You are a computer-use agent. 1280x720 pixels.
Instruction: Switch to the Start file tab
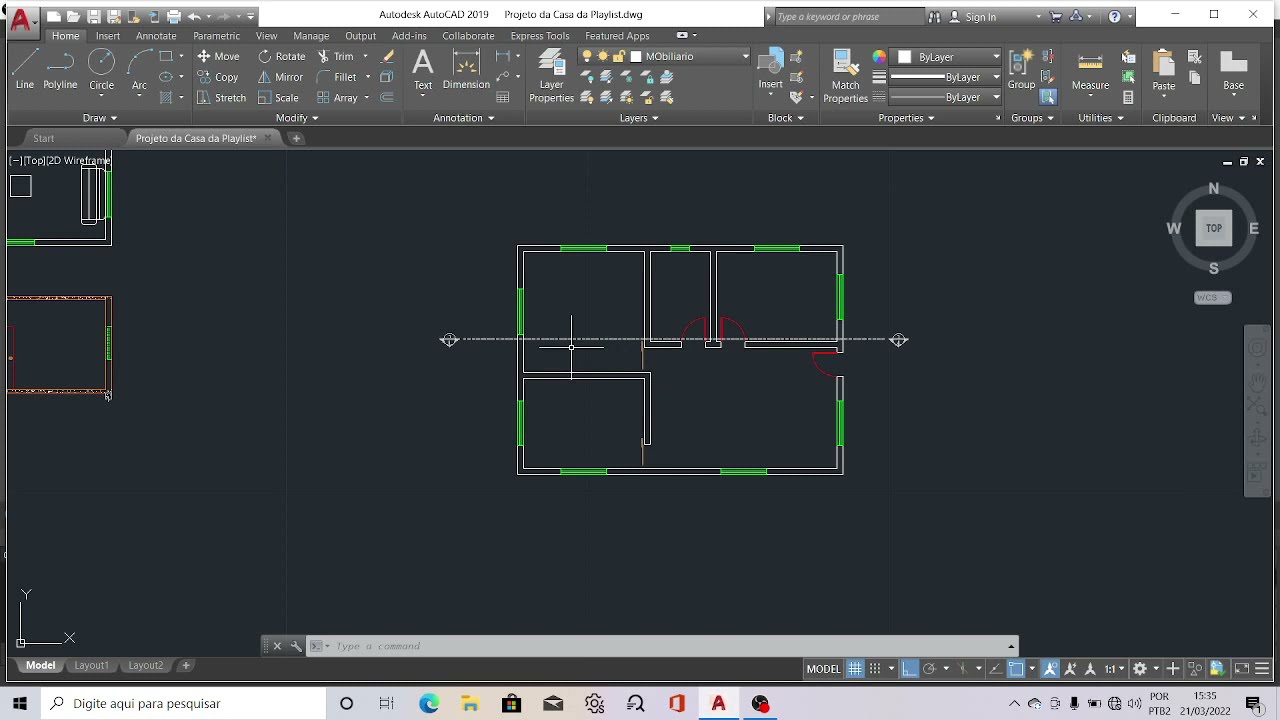pos(43,138)
